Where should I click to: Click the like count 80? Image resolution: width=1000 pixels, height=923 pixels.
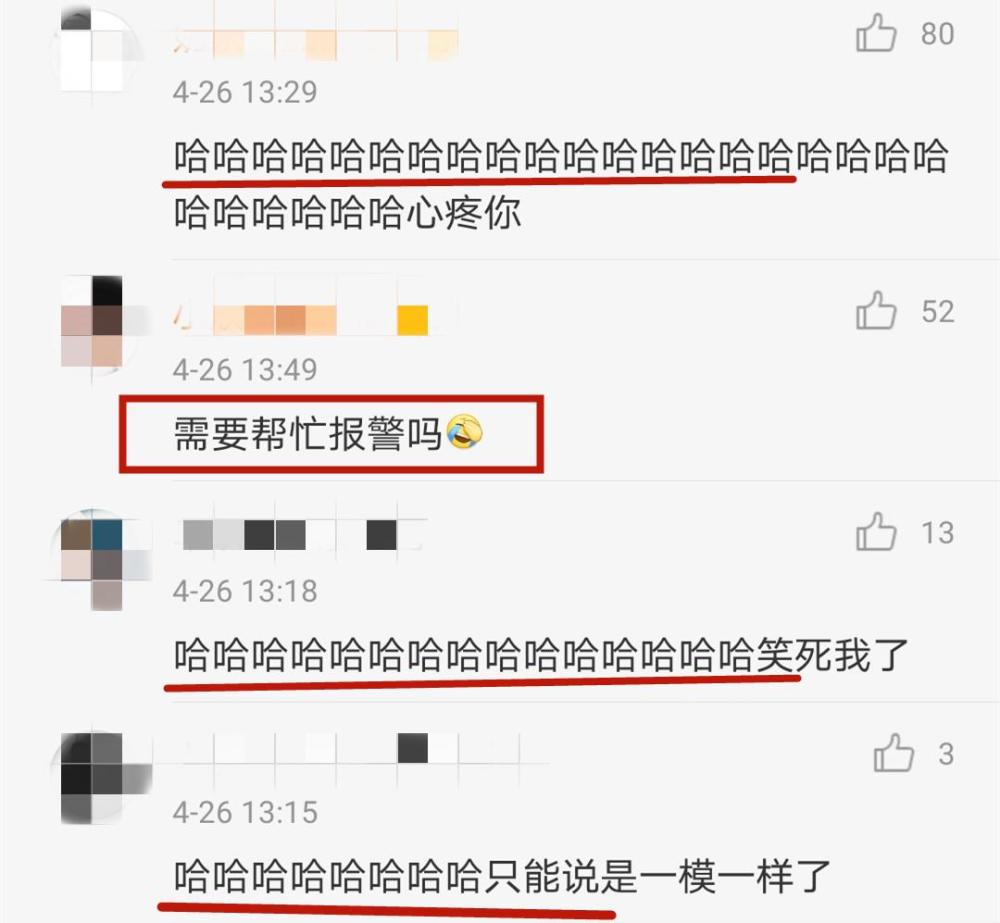[x=938, y=33]
